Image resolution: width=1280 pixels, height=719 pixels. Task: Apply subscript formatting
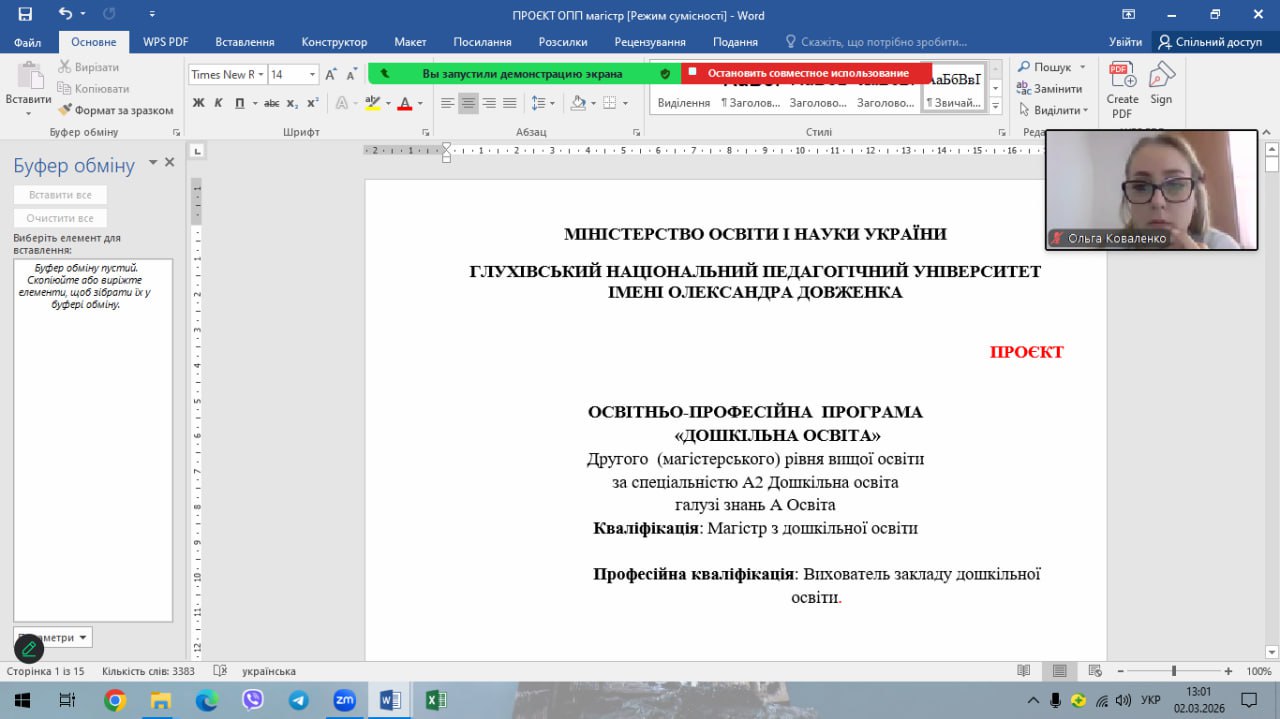point(292,103)
